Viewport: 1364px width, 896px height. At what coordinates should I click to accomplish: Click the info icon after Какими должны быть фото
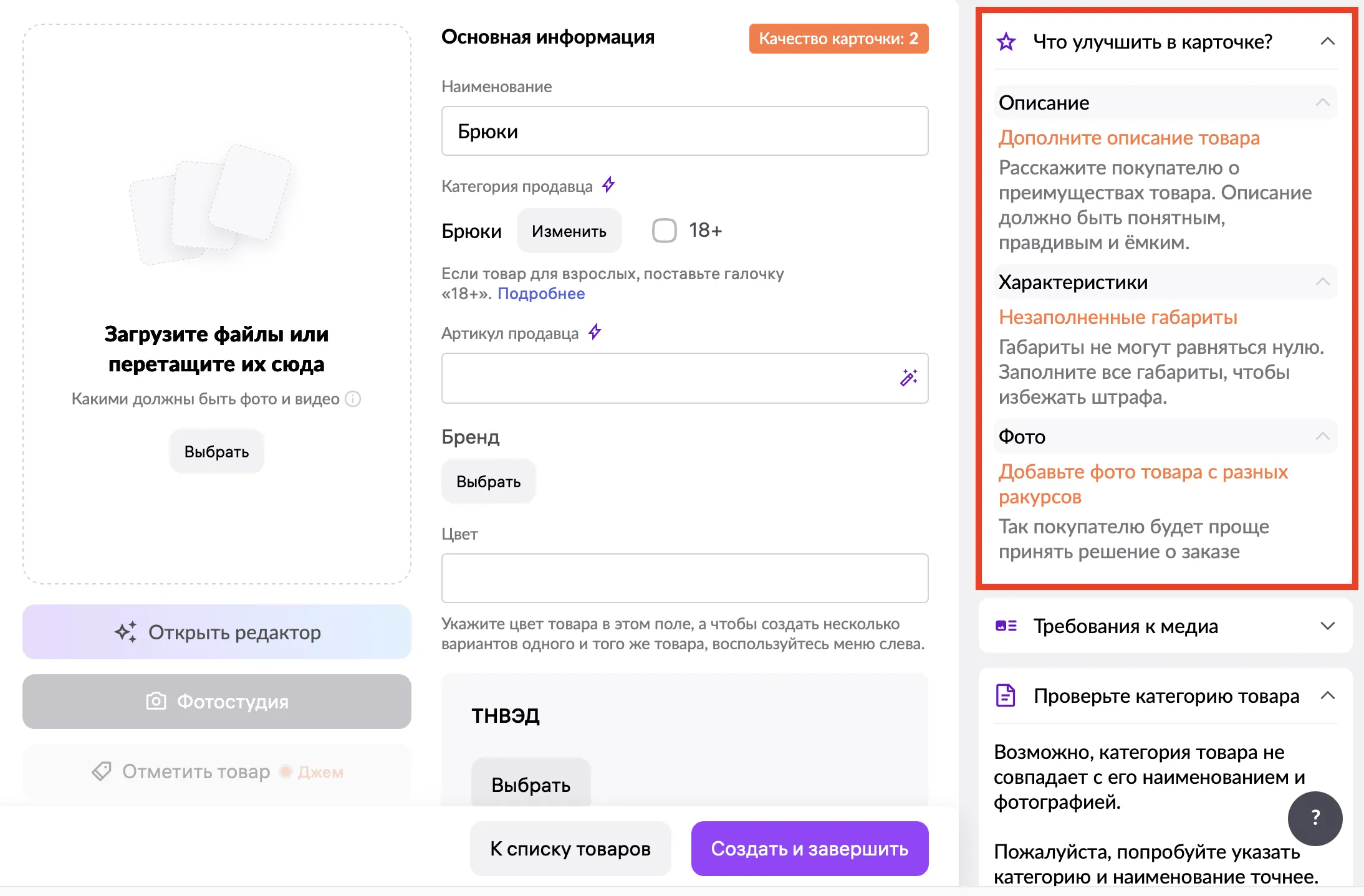[352, 399]
